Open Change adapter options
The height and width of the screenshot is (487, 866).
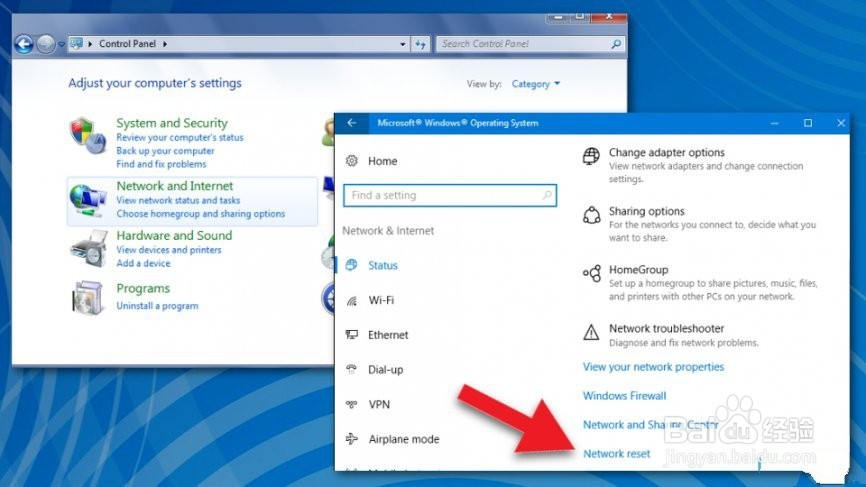667,152
